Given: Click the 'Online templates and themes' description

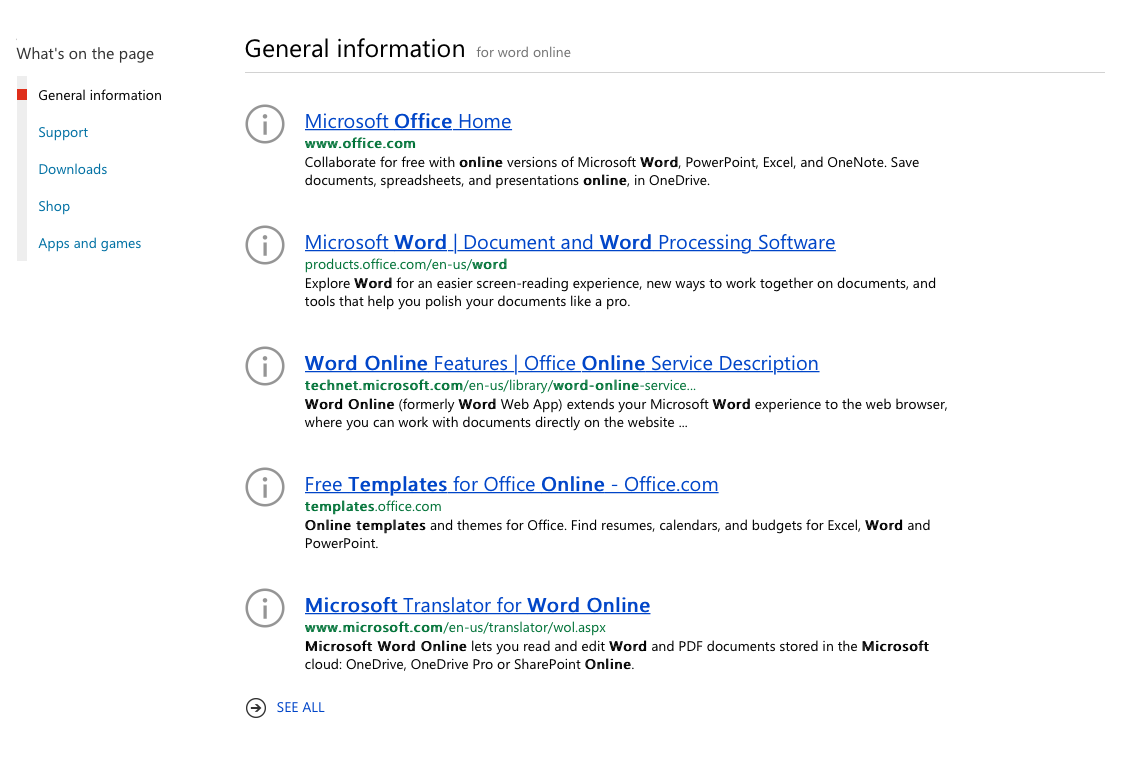Looking at the screenshot, I should tap(618, 534).
